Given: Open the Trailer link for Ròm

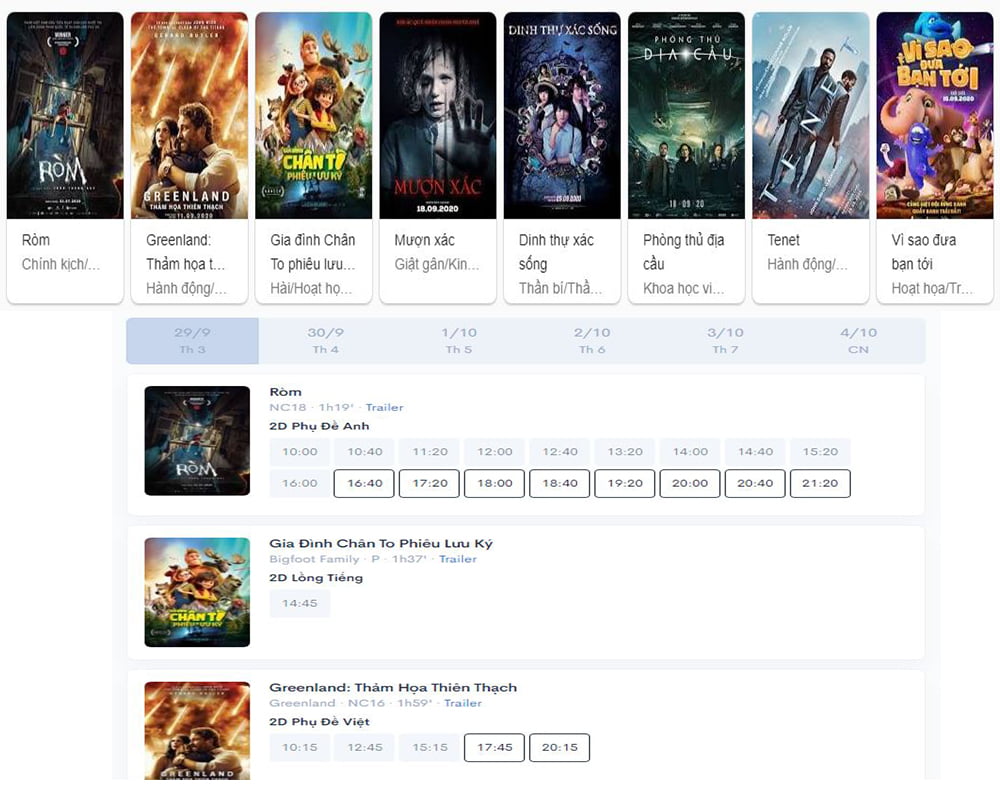Looking at the screenshot, I should point(384,407).
